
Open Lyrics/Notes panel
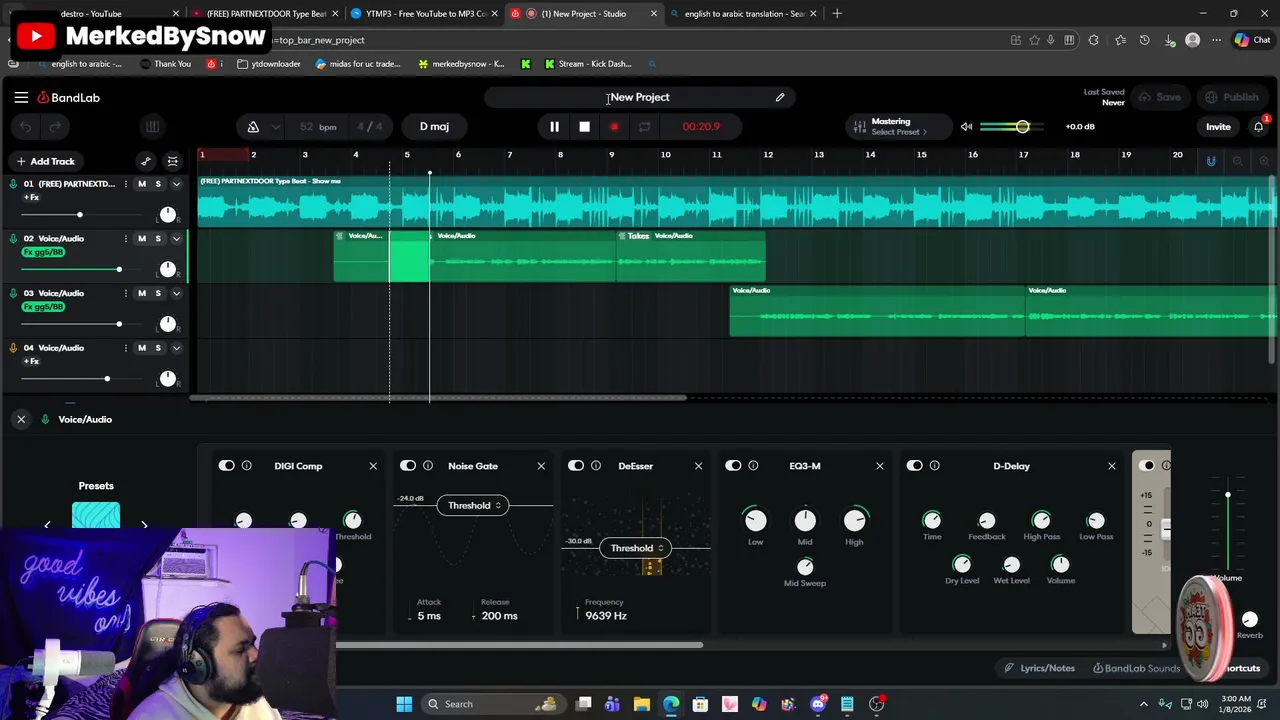point(1040,668)
